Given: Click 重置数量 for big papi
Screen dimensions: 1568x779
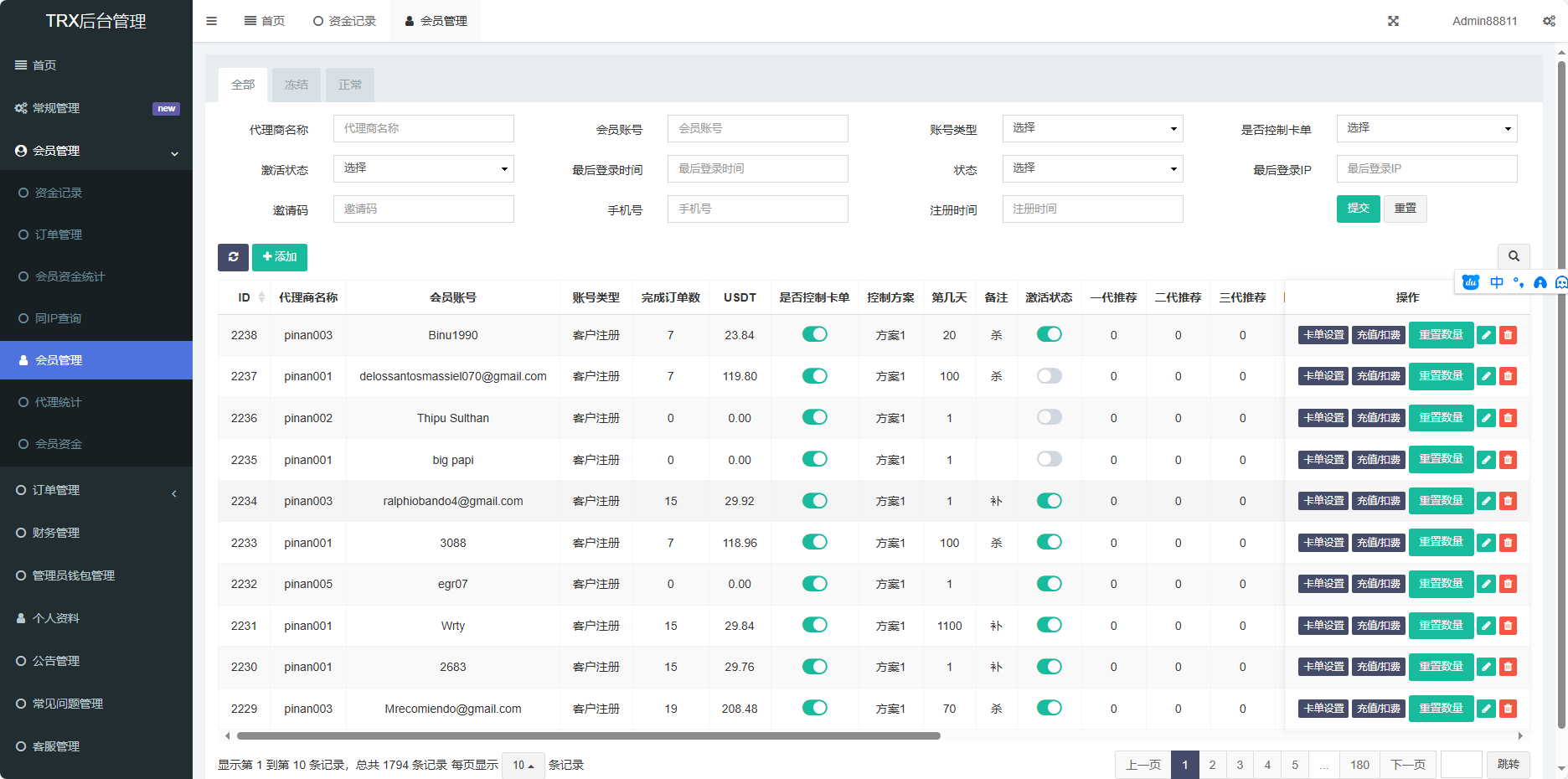Looking at the screenshot, I should pyautogui.click(x=1441, y=459).
